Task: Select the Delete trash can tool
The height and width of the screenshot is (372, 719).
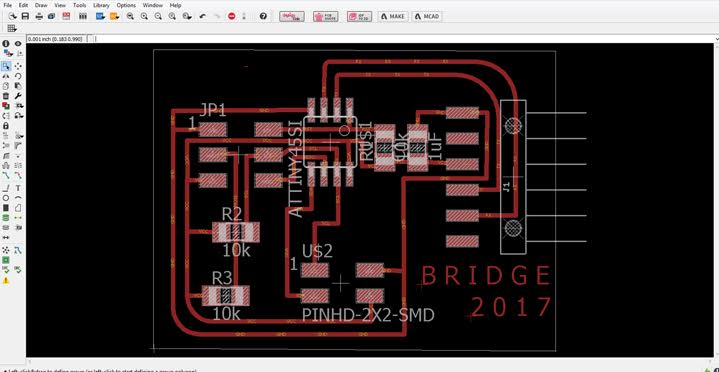Action: (x=6, y=96)
